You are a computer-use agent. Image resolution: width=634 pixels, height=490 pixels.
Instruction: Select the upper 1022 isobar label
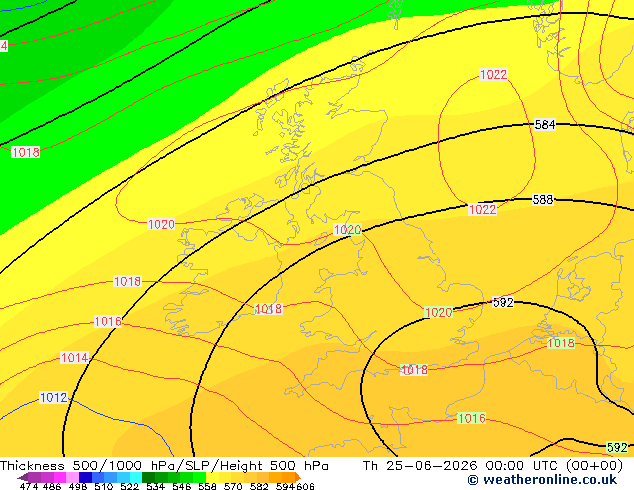click(x=493, y=74)
